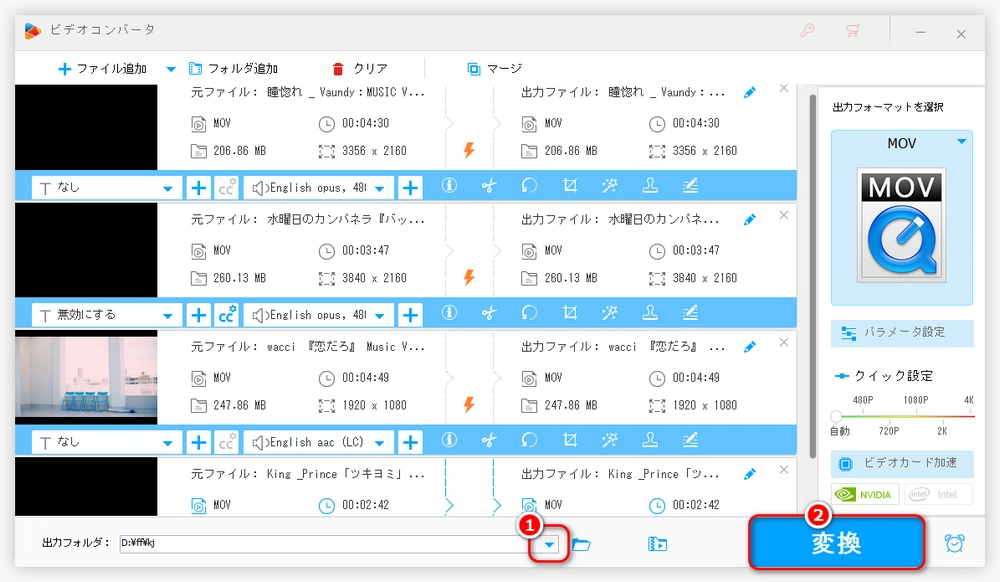Click the ファイル追加 button
Viewport: 1000px width, 582px height.
102,69
